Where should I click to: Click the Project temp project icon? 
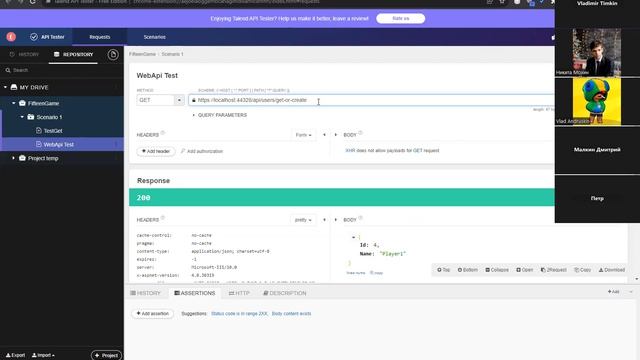(22, 158)
